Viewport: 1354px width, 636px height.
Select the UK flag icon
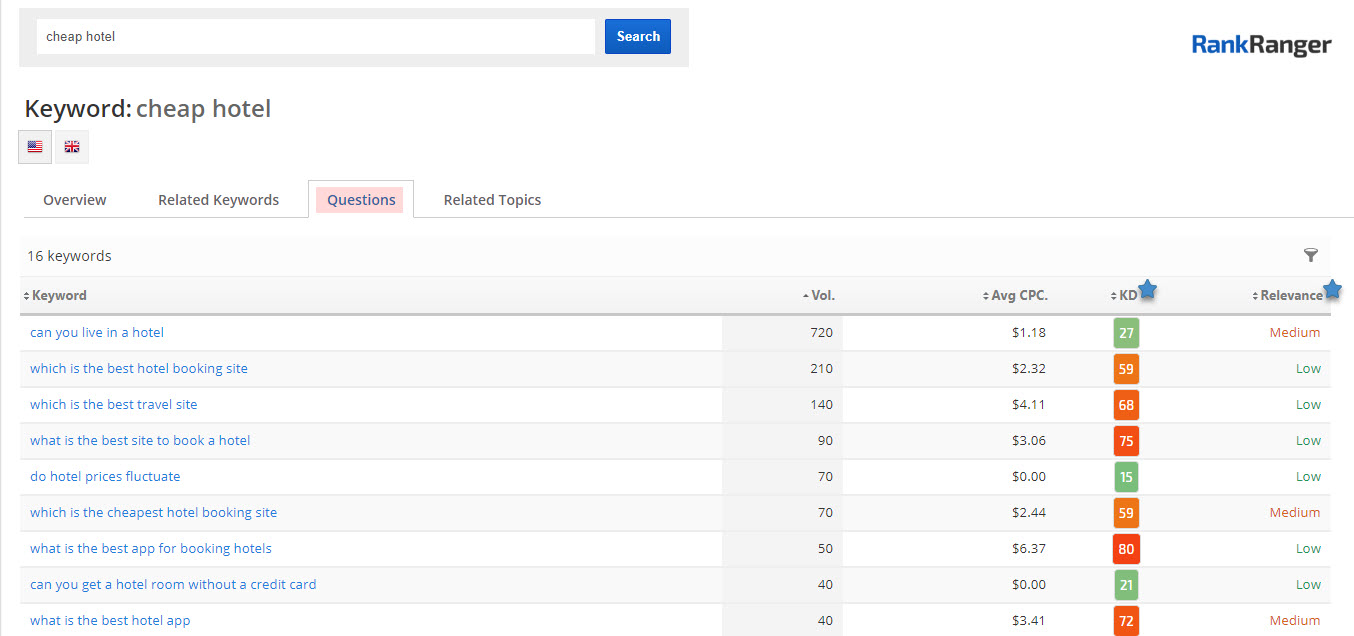point(72,147)
